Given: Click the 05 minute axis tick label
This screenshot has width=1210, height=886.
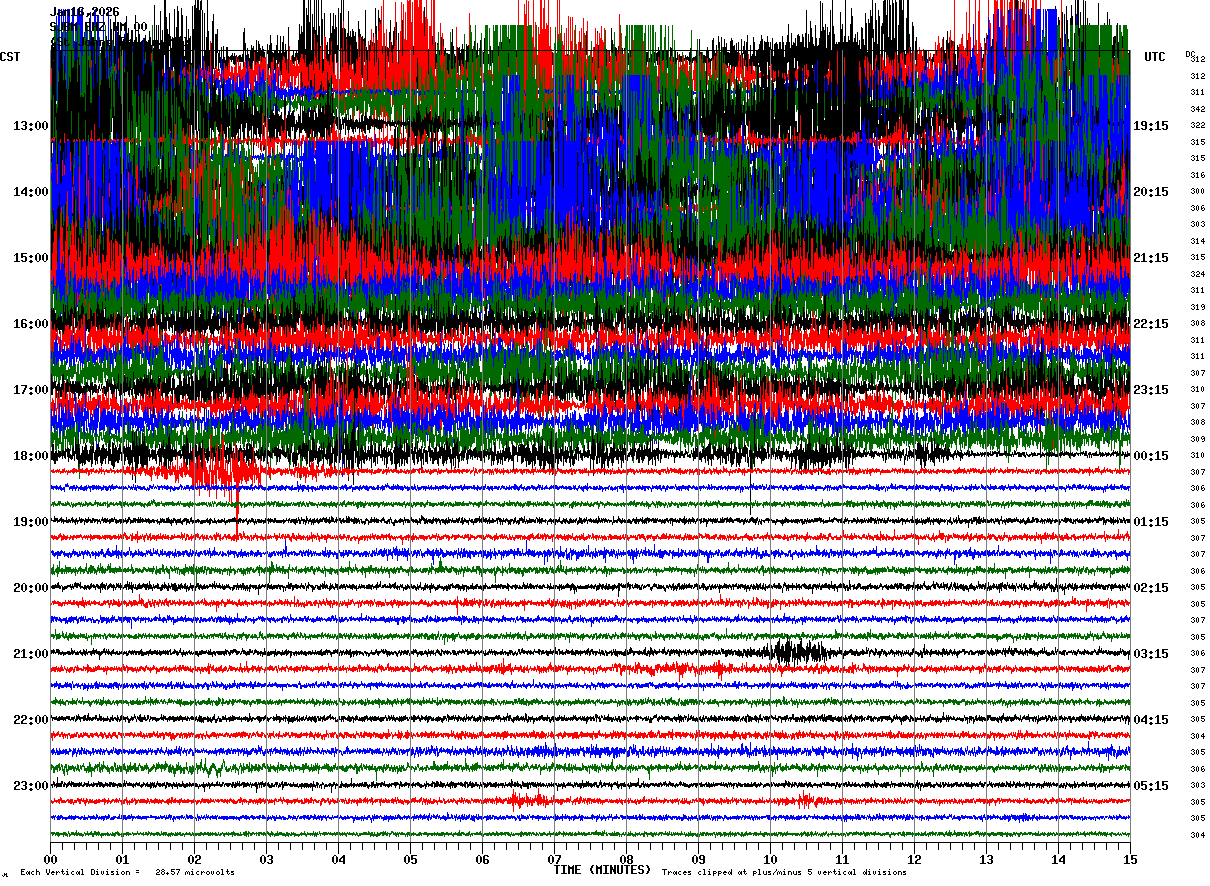Looking at the screenshot, I should 410,859.
